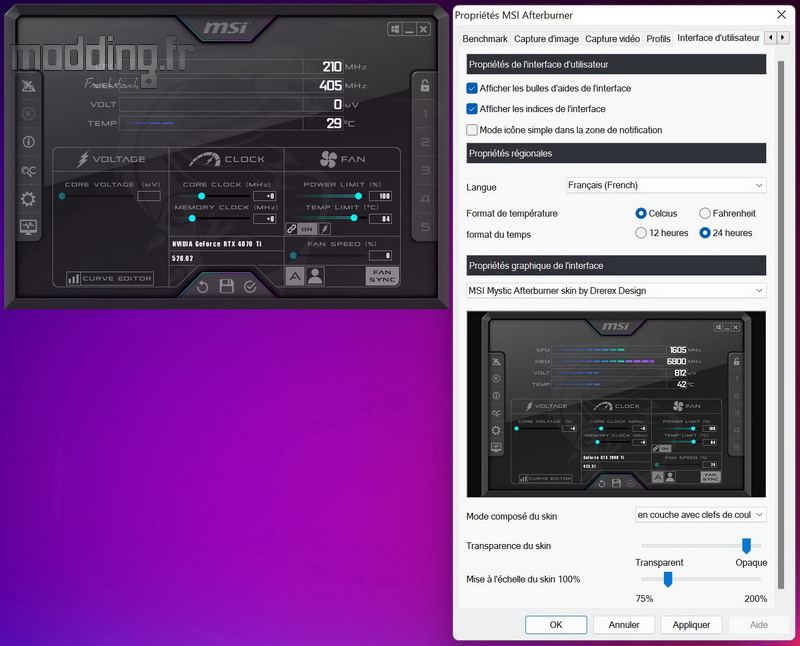
Task: Open Mode composé du skin dropdown
Action: [701, 515]
